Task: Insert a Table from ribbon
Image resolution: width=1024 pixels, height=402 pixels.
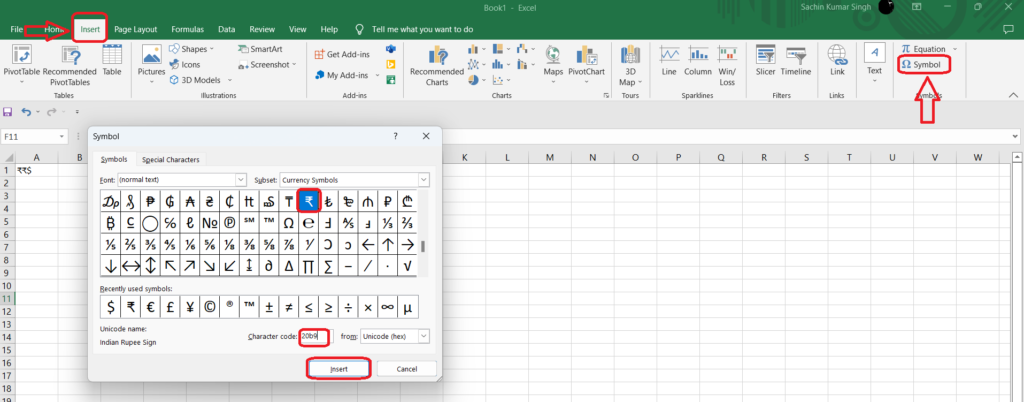Action: (112, 60)
